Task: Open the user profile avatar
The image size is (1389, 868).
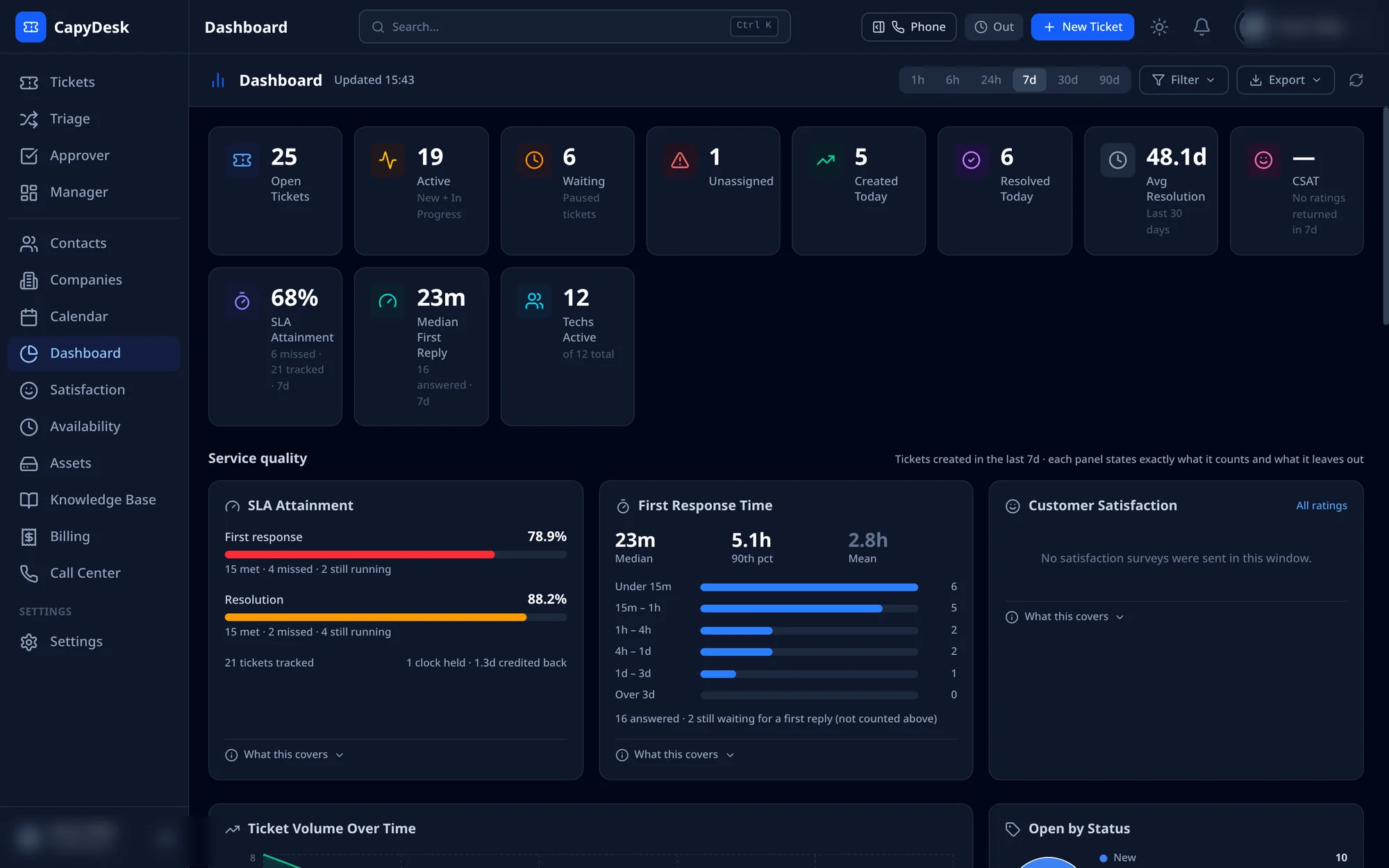Action: (1254, 27)
